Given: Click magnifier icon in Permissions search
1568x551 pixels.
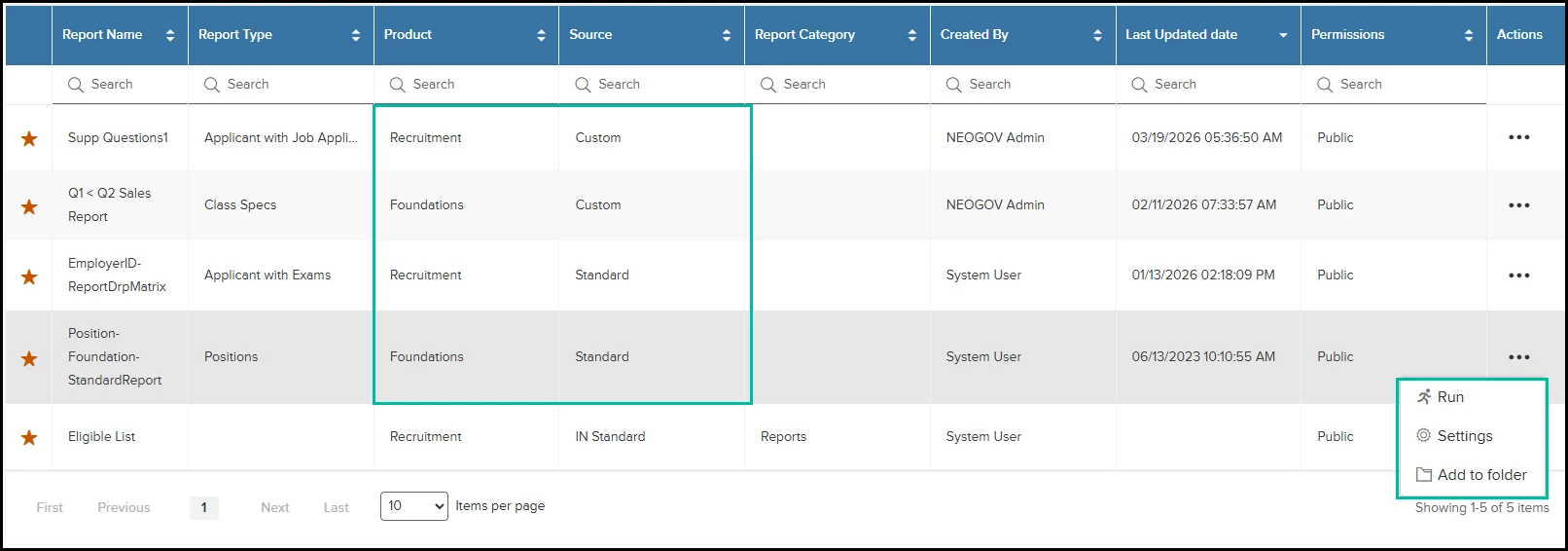Looking at the screenshot, I should pos(1324,85).
